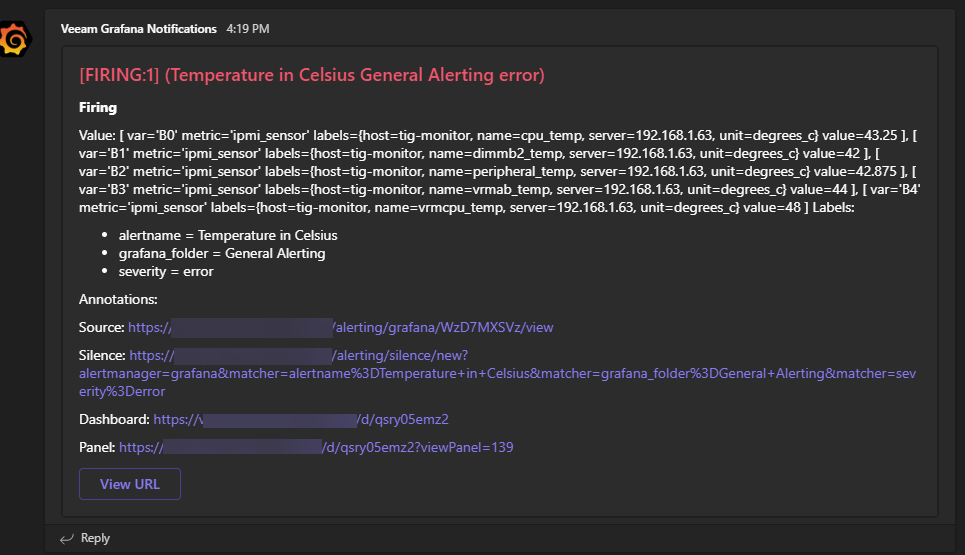Click the 4:19 PM timestamp
965x555 pixels.
[247, 29]
